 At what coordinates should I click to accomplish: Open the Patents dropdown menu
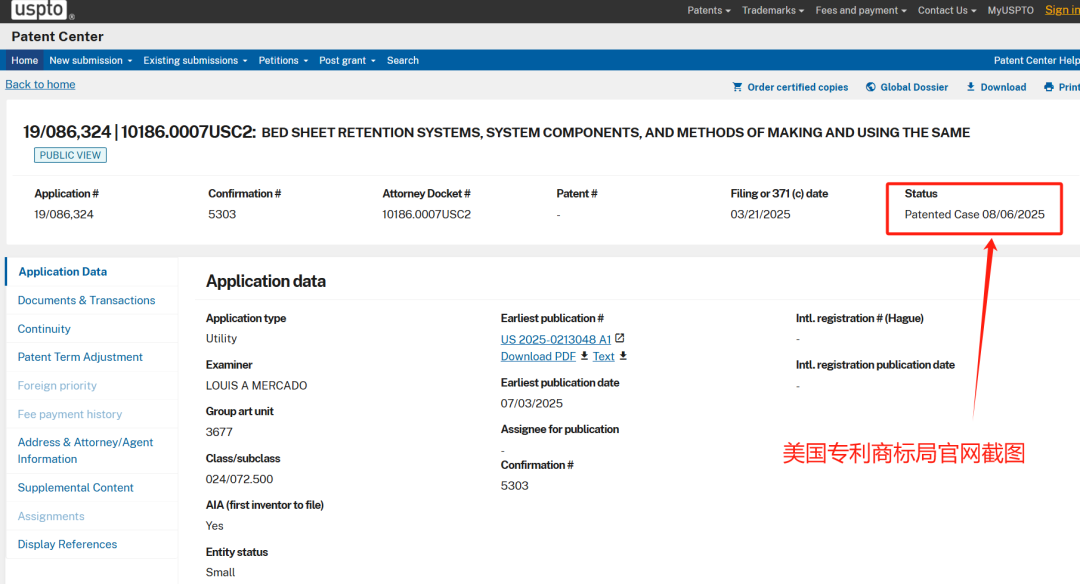click(x=709, y=10)
